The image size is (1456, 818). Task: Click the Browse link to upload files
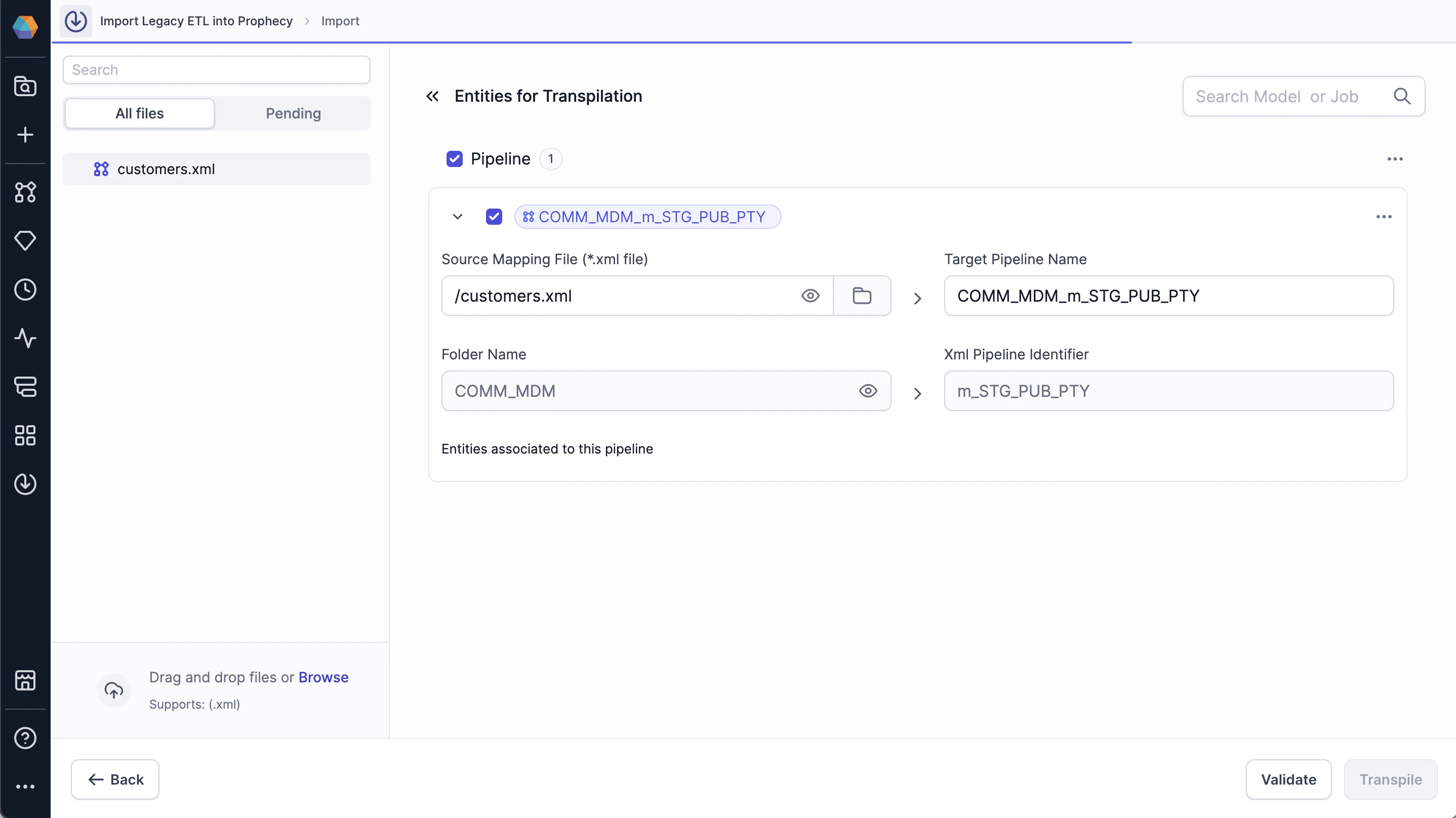point(323,677)
